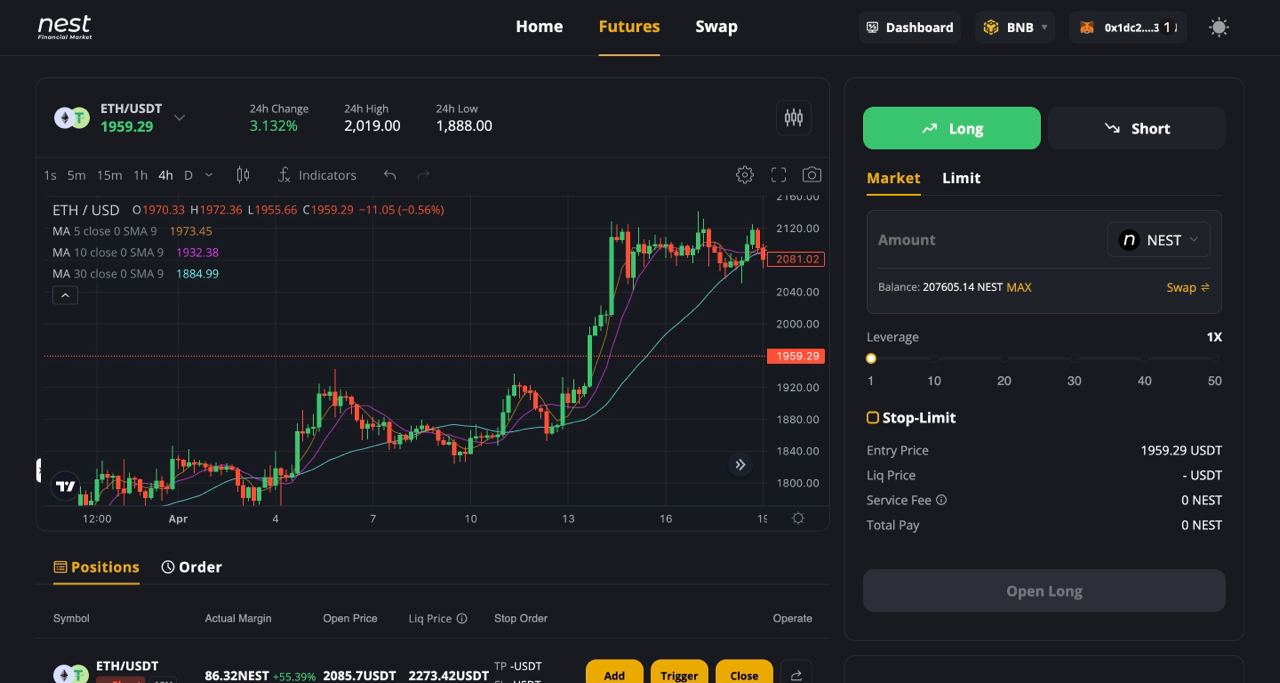Take chart snapshot with camera icon

tap(812, 175)
